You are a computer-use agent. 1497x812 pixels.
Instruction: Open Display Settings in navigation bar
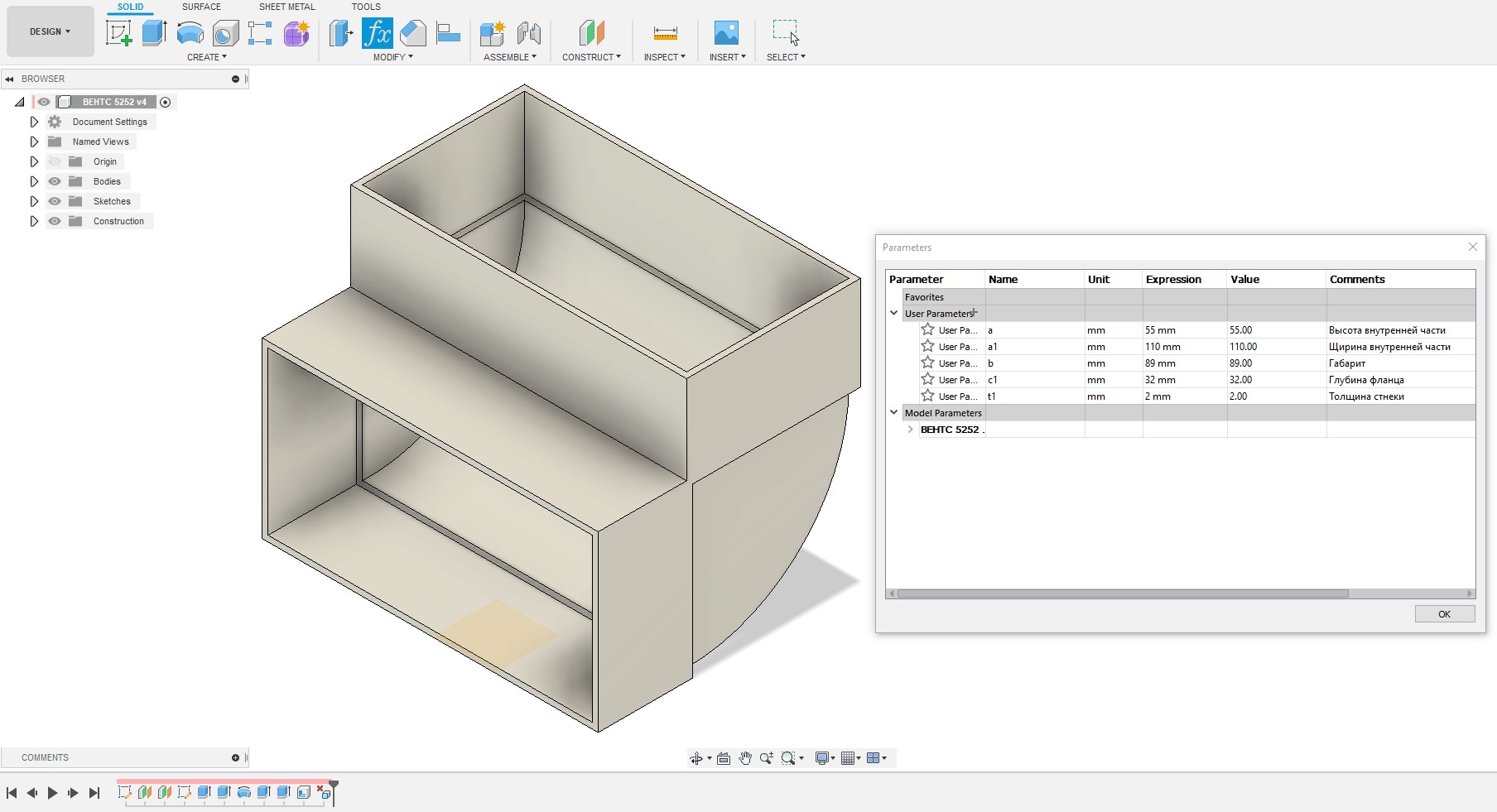point(822,758)
